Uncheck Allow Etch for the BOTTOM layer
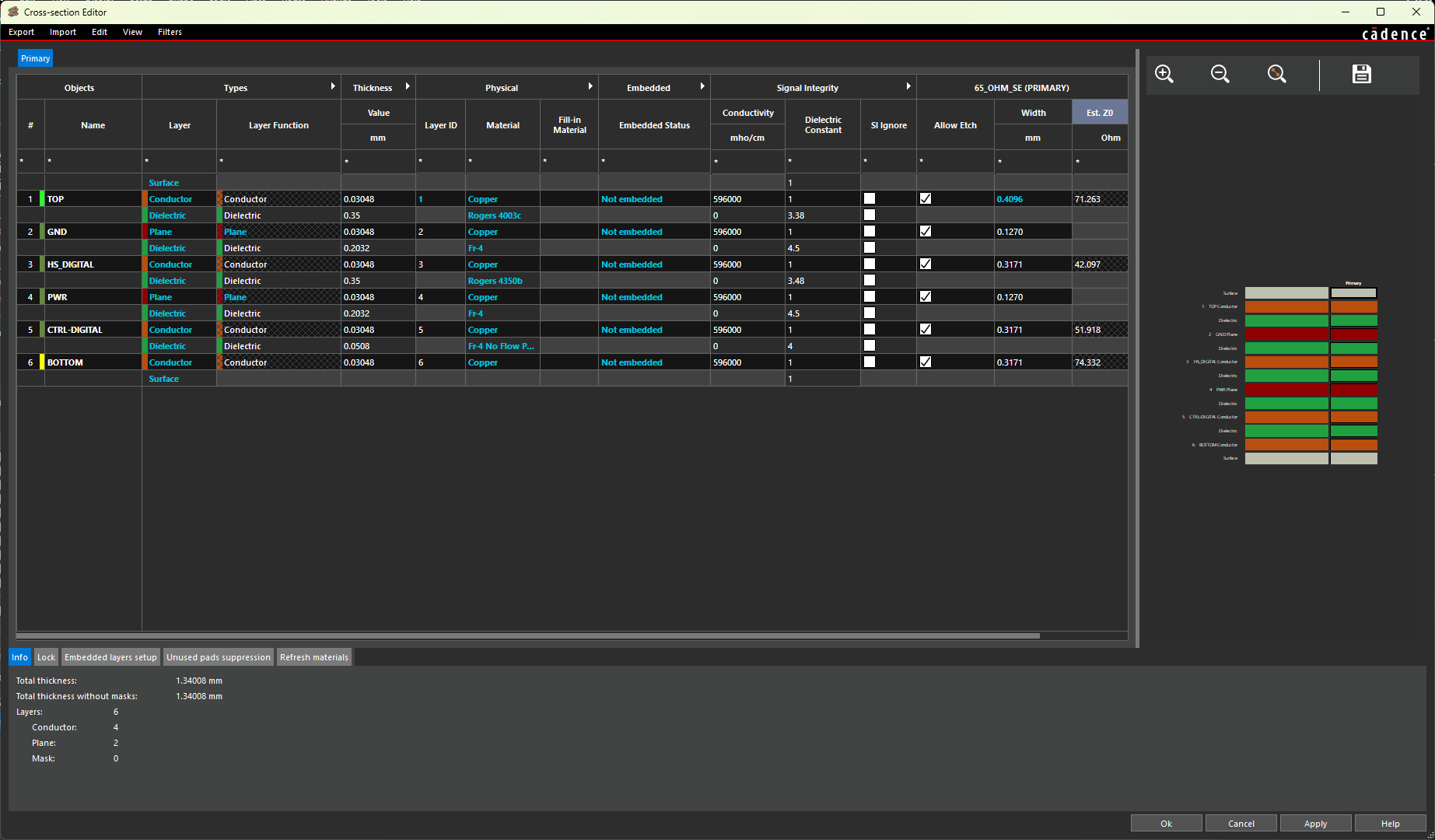Image resolution: width=1435 pixels, height=840 pixels. pyautogui.click(x=926, y=362)
